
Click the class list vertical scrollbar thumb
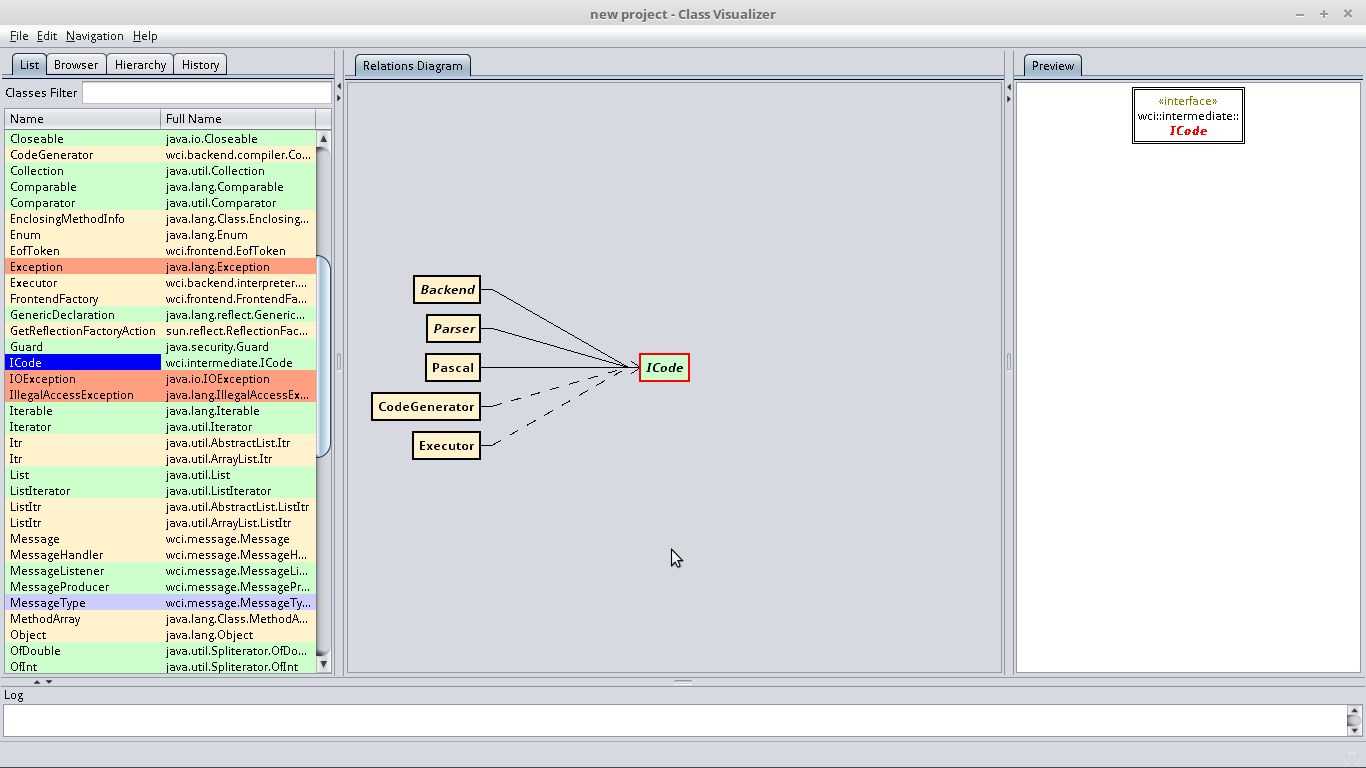pyautogui.click(x=323, y=357)
